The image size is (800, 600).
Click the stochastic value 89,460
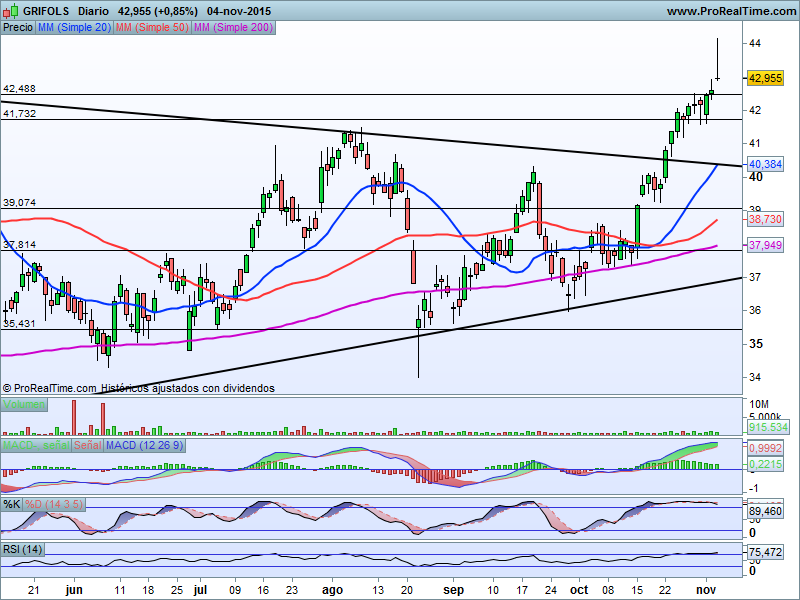pos(765,511)
